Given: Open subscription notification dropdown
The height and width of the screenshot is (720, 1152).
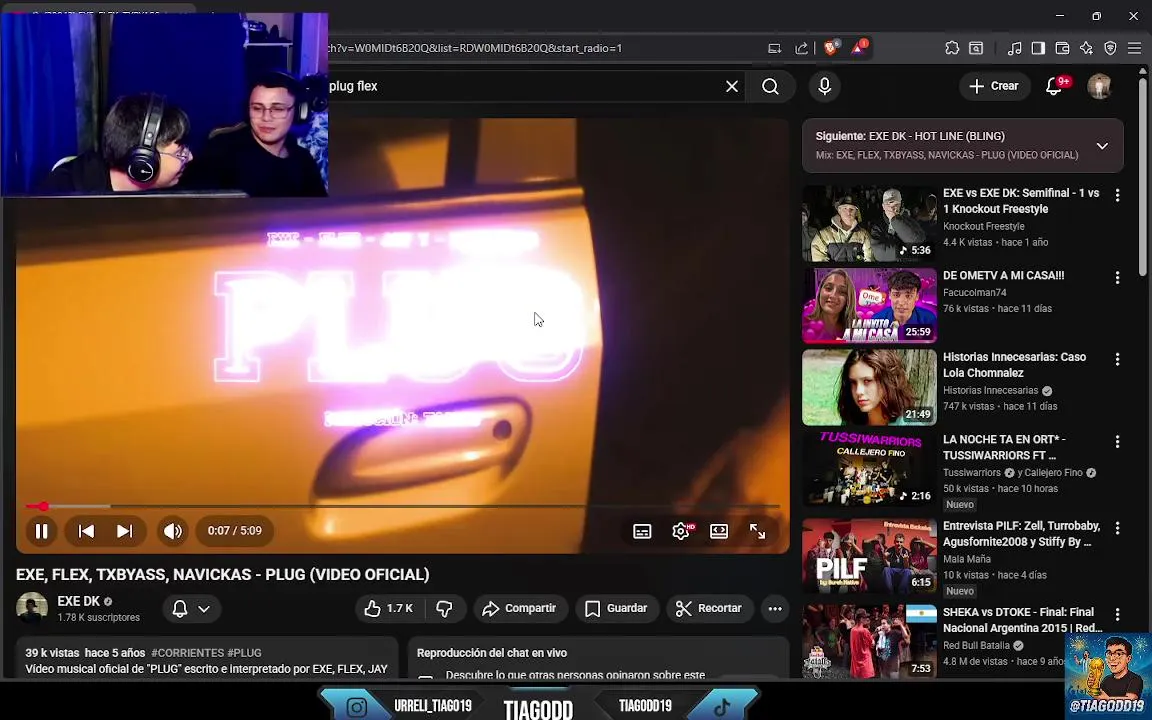Looking at the screenshot, I should tap(191, 608).
